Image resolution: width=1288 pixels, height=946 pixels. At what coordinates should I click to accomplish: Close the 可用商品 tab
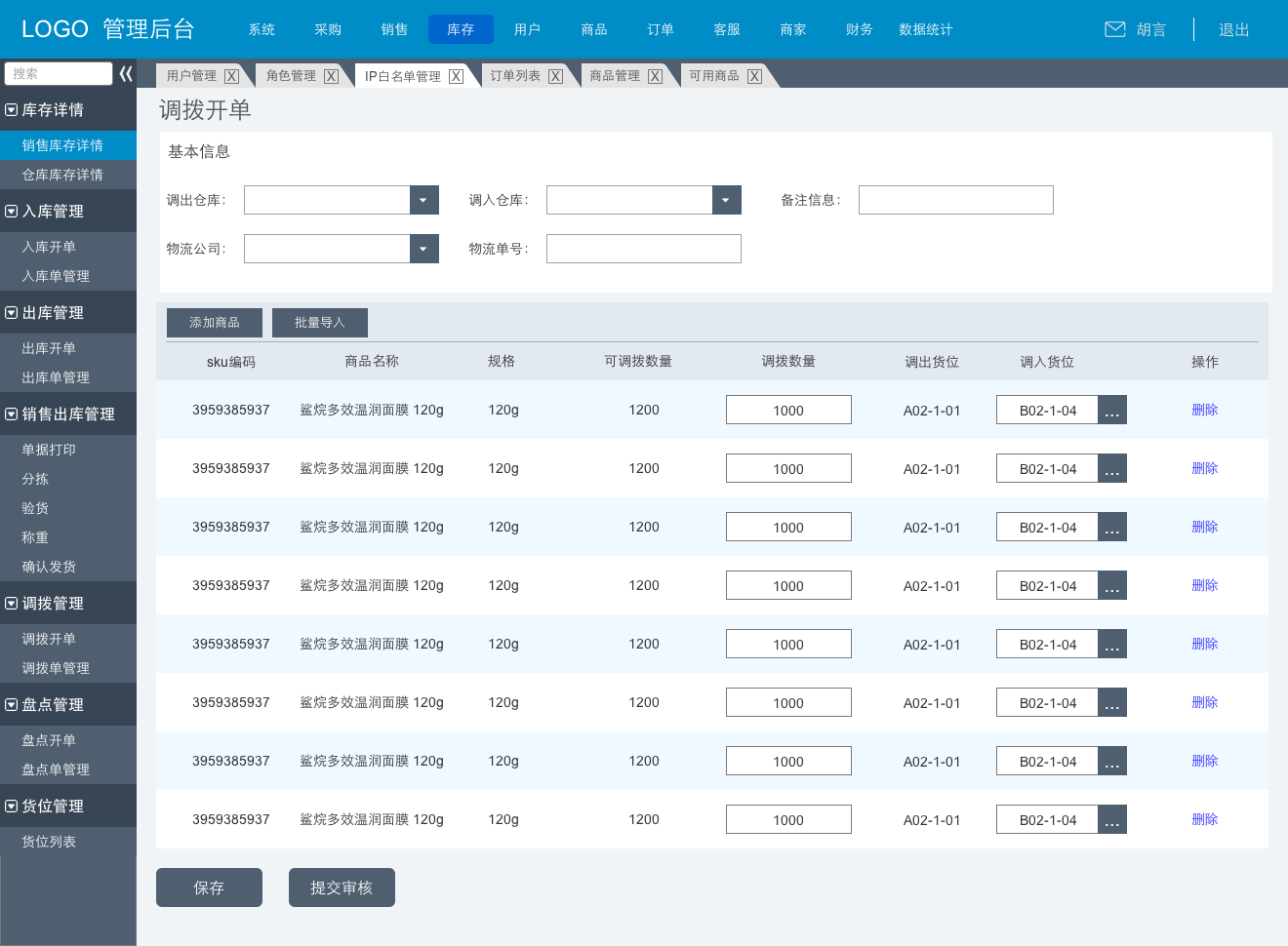(754, 76)
